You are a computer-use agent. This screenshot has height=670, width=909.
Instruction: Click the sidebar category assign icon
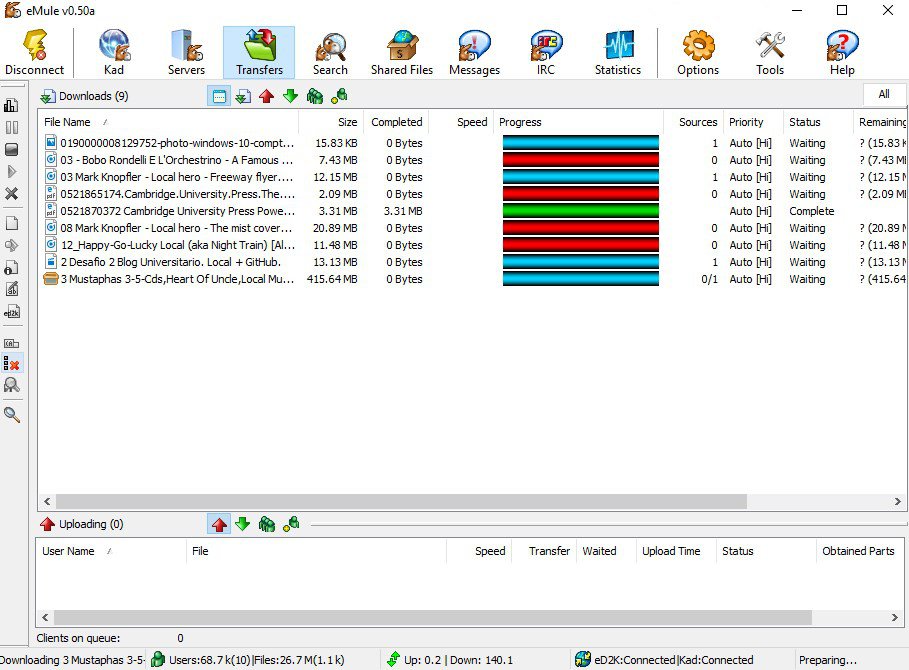pos(11,343)
